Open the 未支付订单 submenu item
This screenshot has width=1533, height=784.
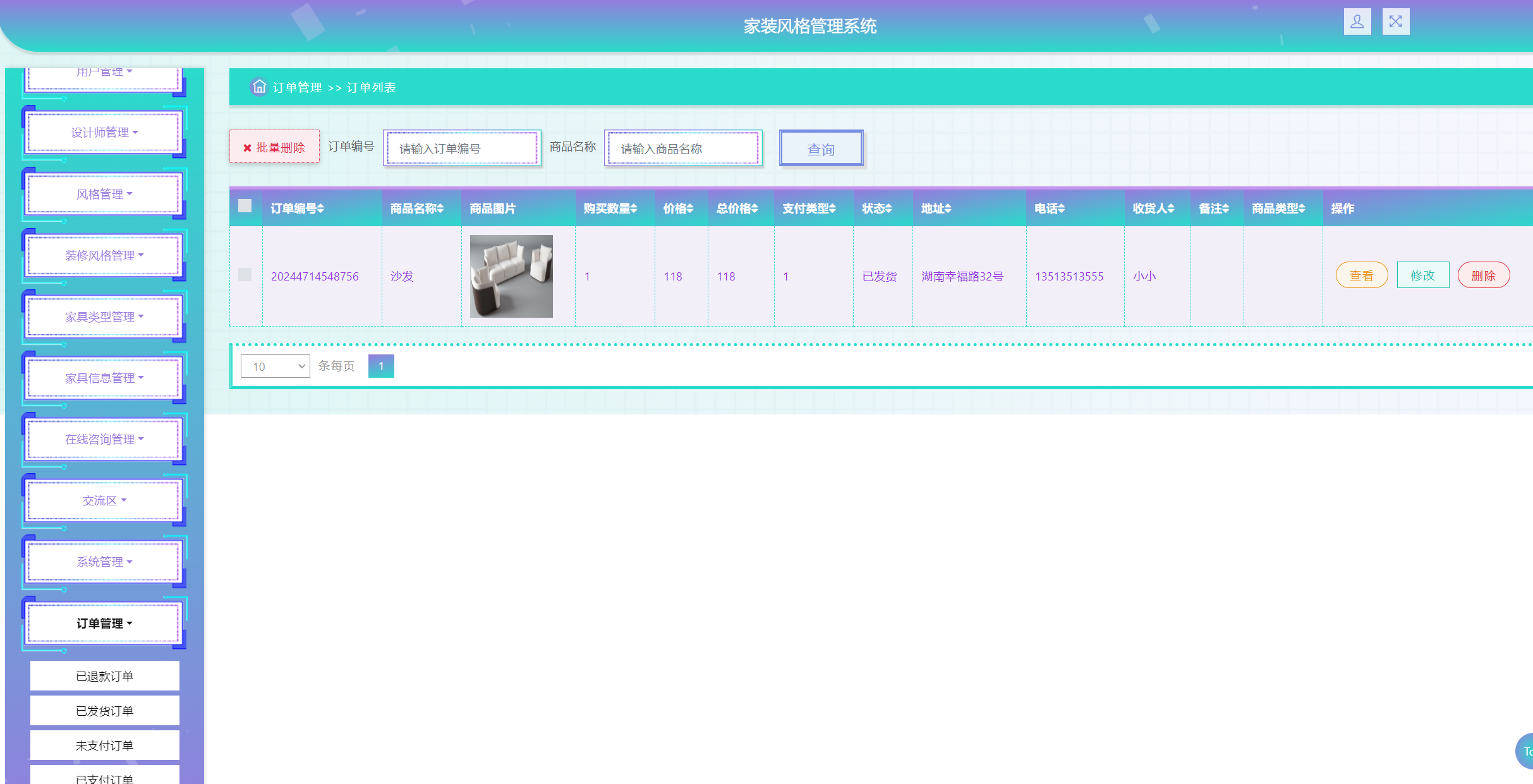click(105, 745)
